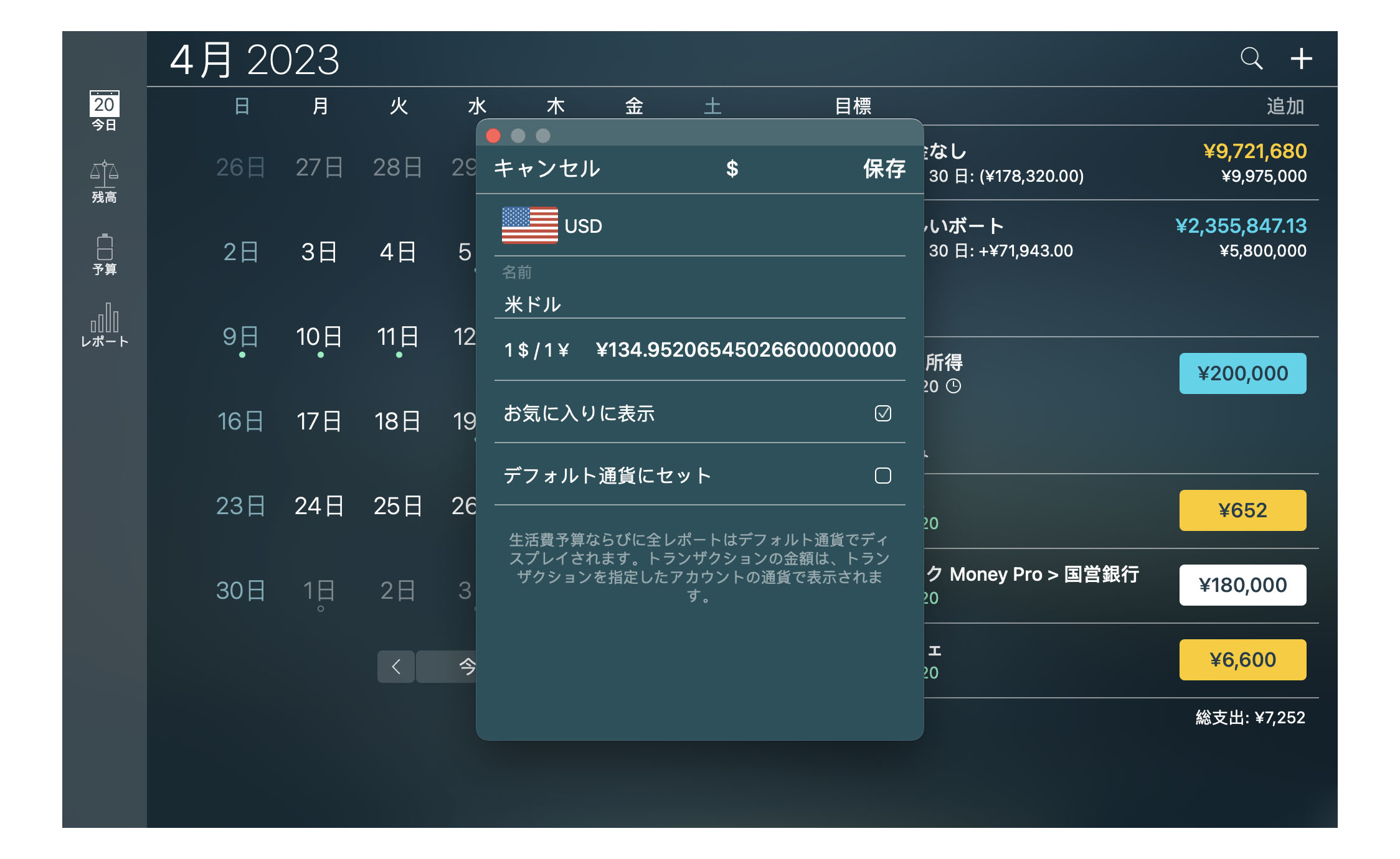Click the 30 日: (¥178,320.00) text
The image size is (1400, 859).
[1006, 176]
